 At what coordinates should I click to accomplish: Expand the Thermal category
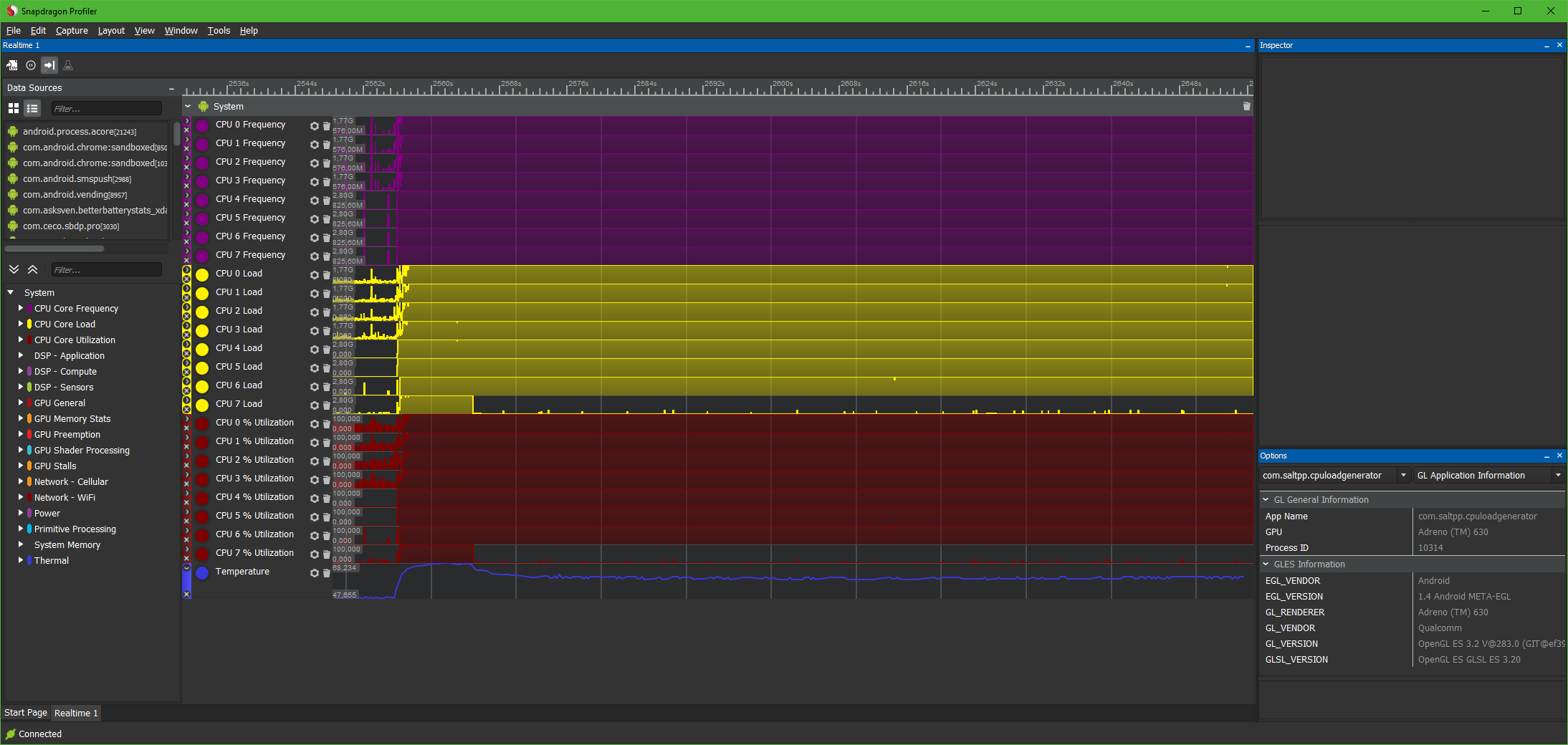(x=21, y=560)
